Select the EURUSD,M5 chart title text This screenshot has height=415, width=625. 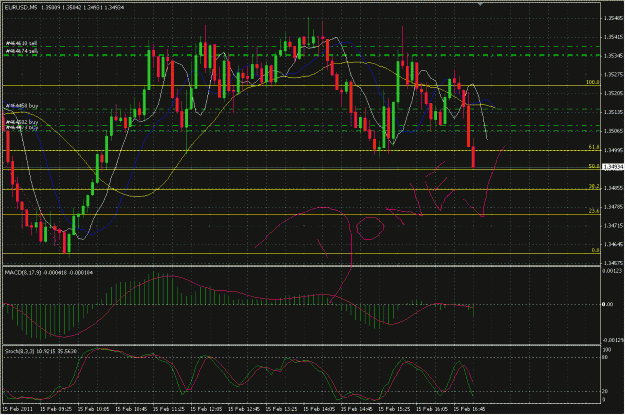[x=21, y=8]
